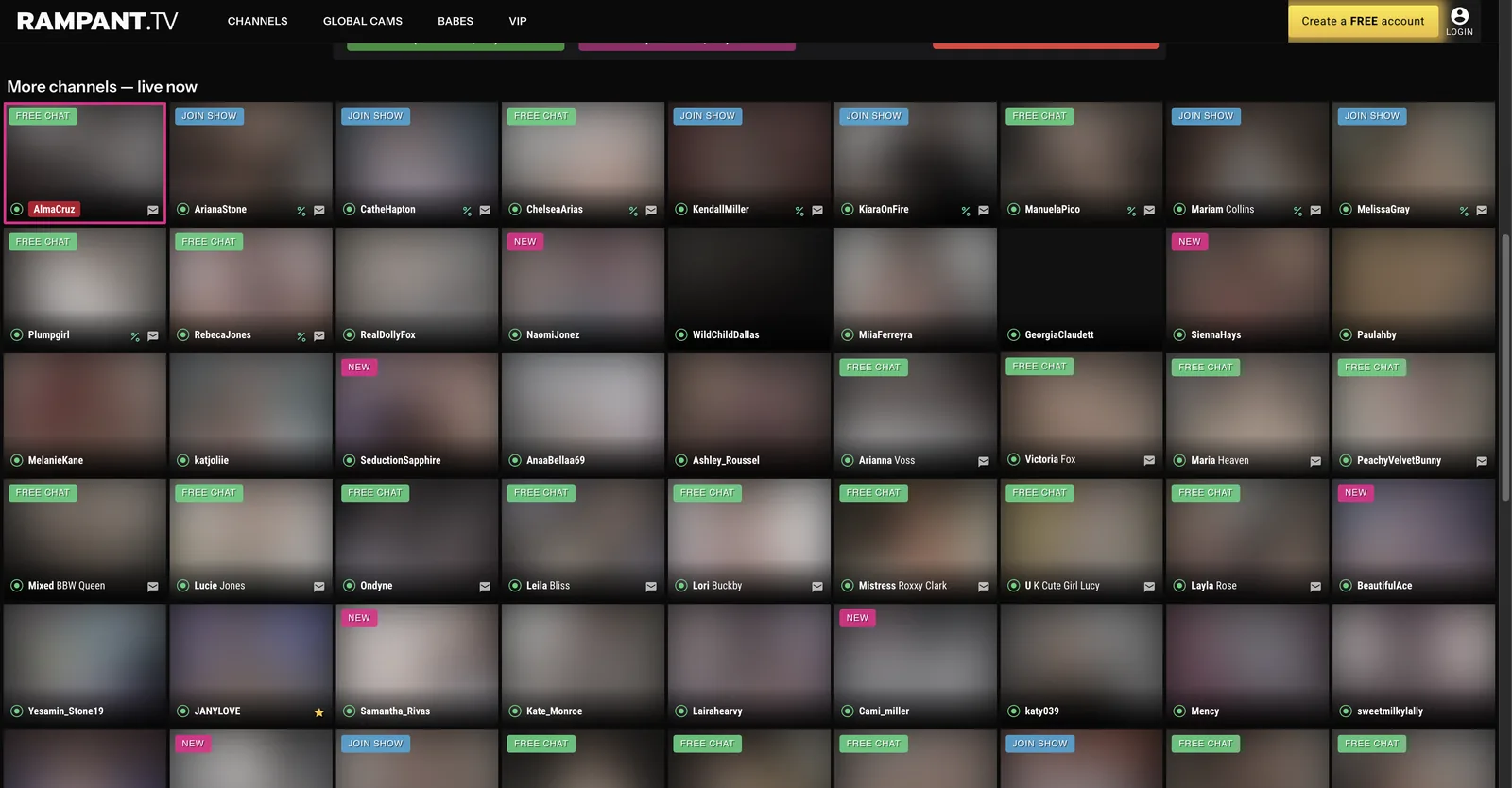This screenshot has height=788, width=1512.
Task: Open message envelope for Arianna Voss
Action: pos(984,462)
